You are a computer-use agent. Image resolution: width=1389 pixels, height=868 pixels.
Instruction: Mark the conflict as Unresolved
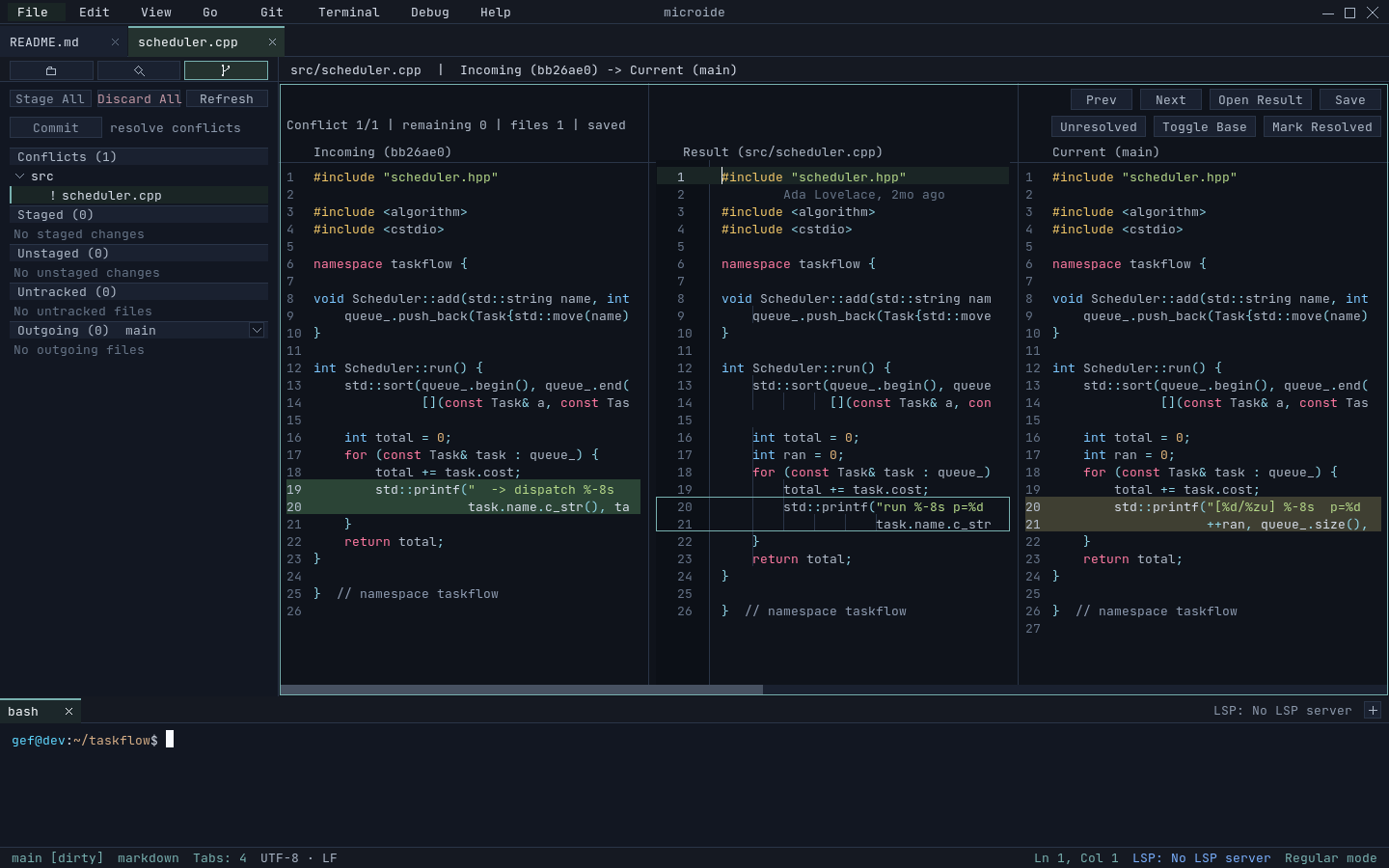point(1099,127)
